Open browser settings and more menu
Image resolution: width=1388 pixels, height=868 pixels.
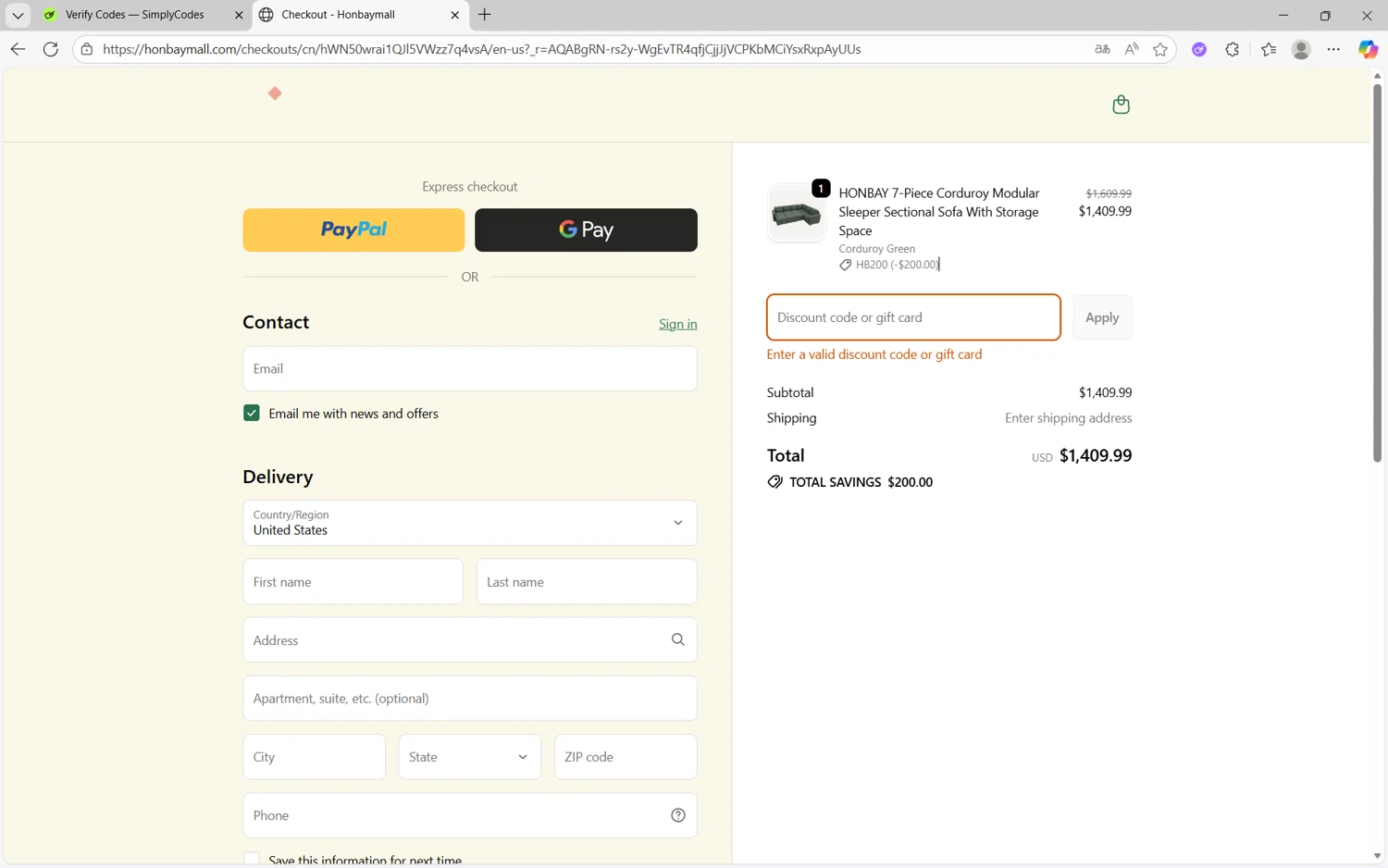(1333, 49)
